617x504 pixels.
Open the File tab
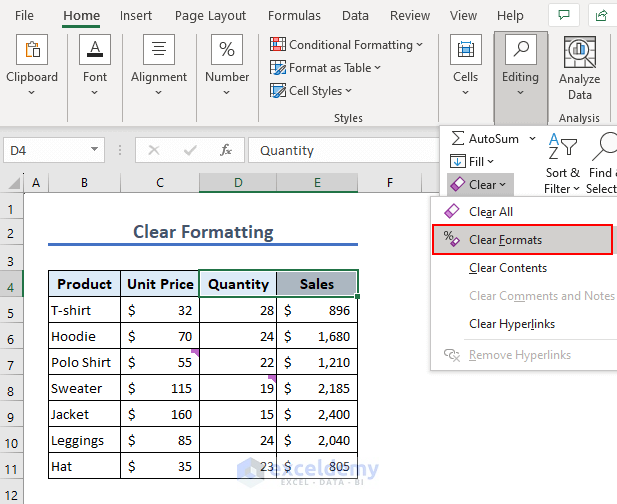(24, 16)
